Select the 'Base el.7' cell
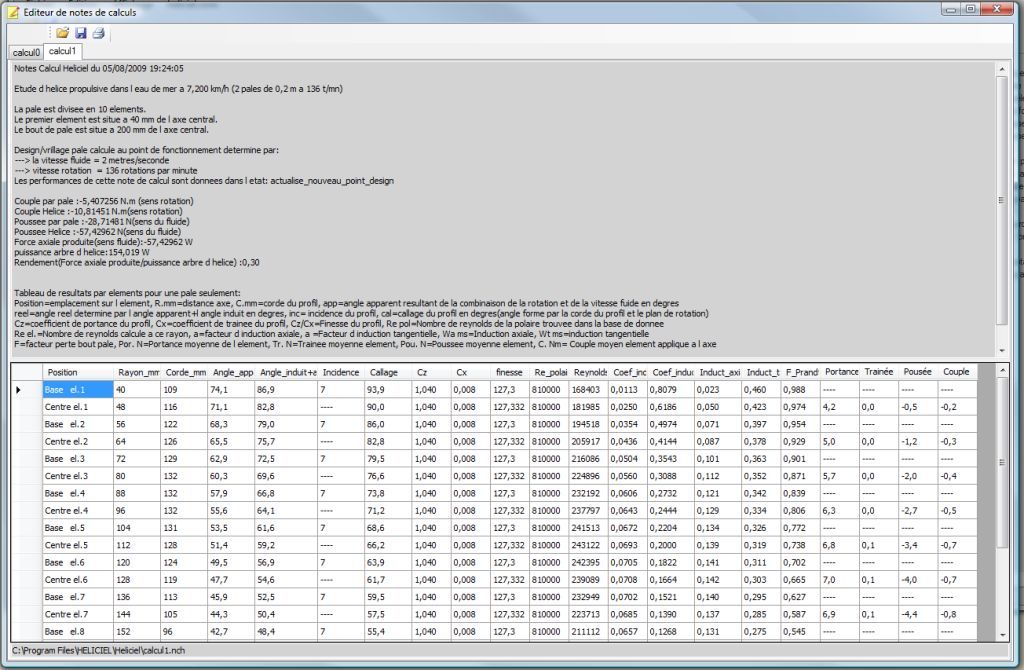 (78, 598)
